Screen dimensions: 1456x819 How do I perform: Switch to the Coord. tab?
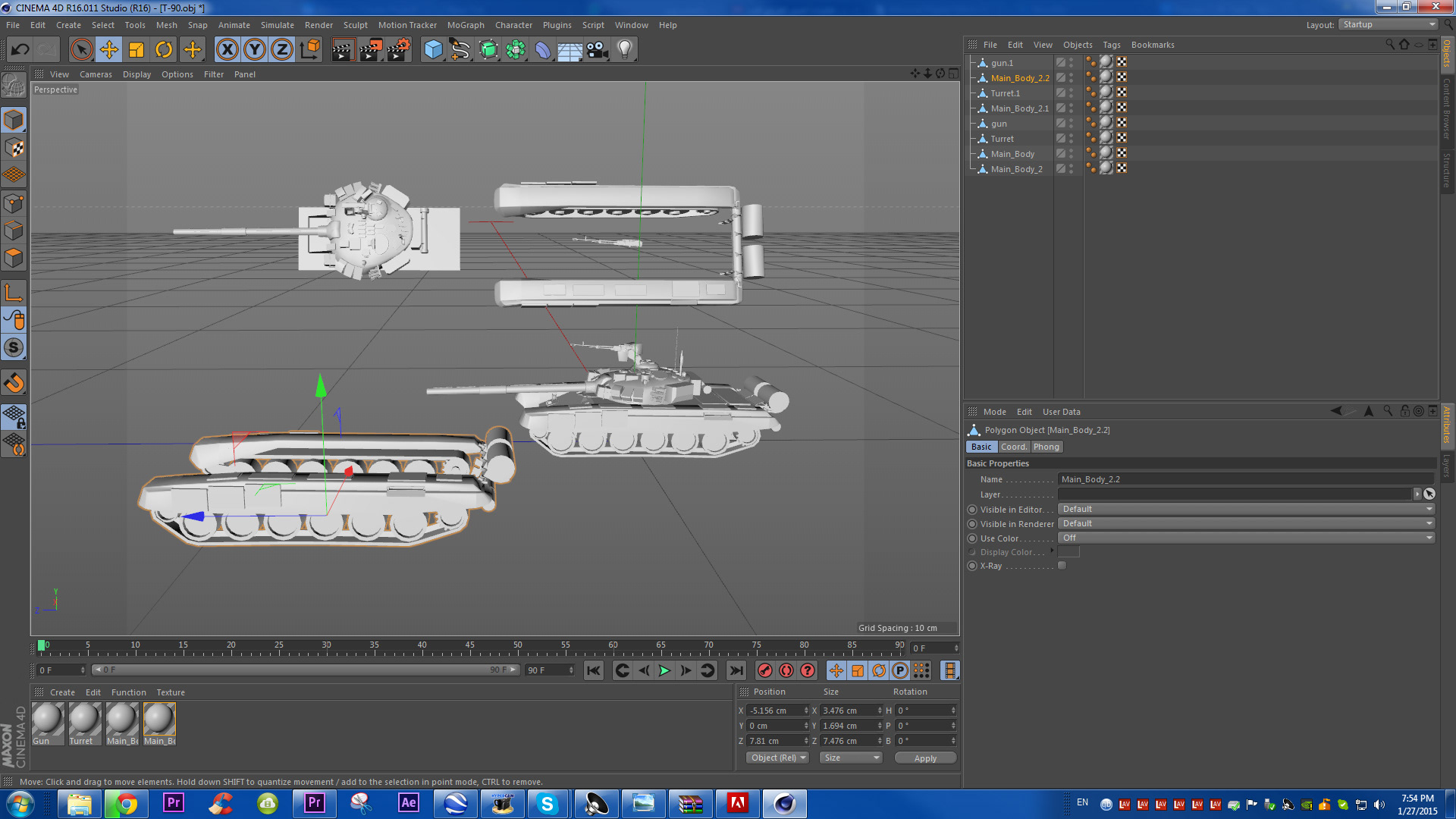point(1013,447)
